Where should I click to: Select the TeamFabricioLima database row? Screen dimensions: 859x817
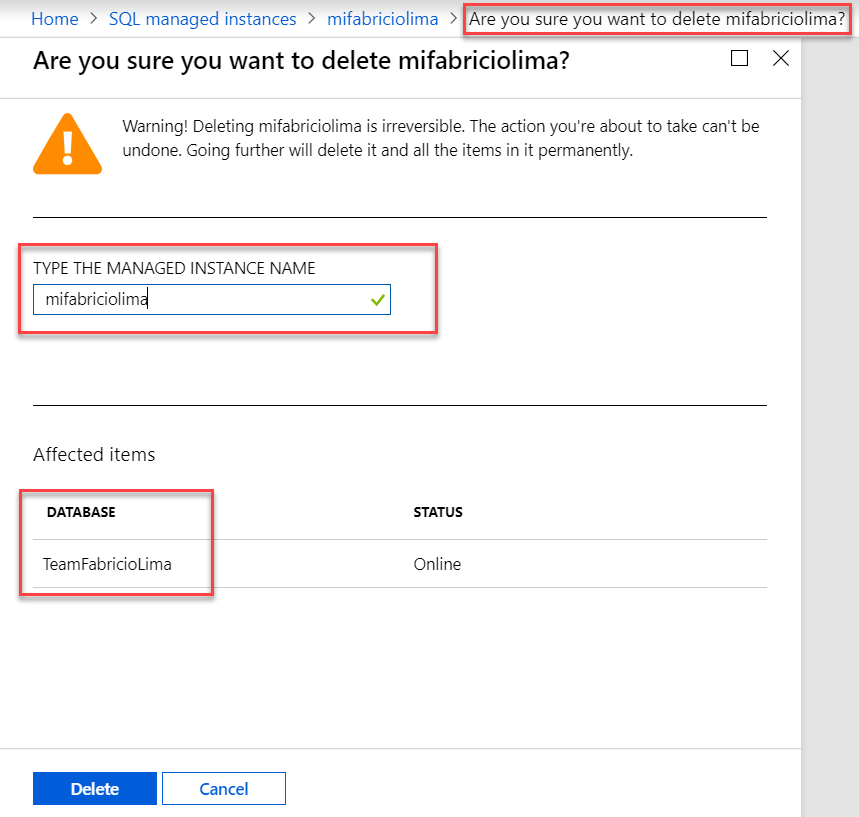107,564
